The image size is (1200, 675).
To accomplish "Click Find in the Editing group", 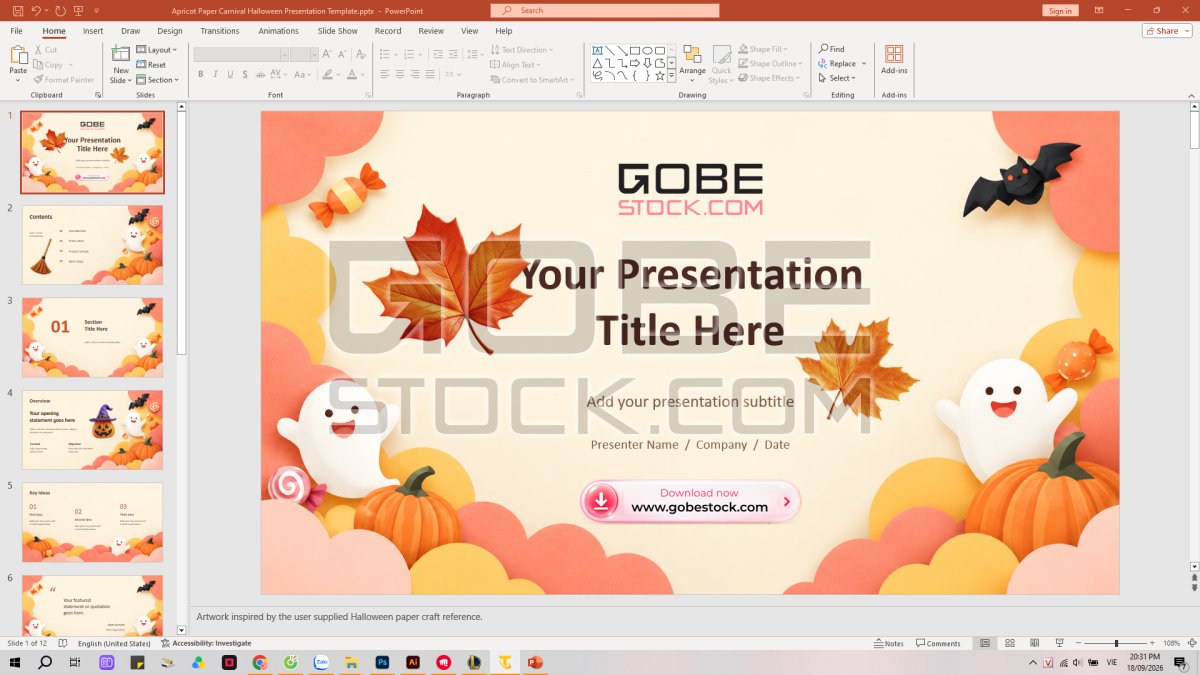I will (x=832, y=49).
